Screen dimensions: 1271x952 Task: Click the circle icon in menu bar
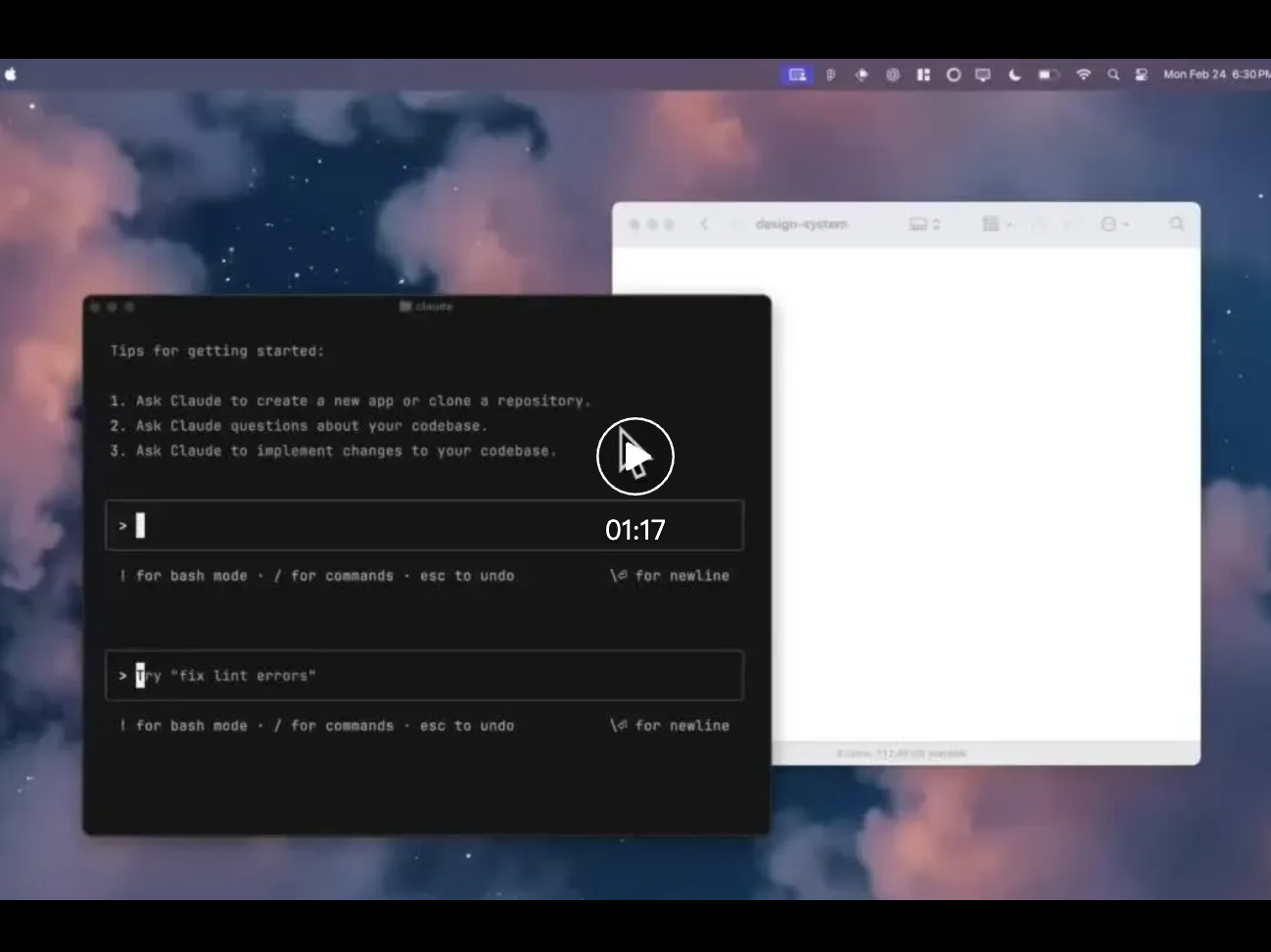click(x=953, y=74)
